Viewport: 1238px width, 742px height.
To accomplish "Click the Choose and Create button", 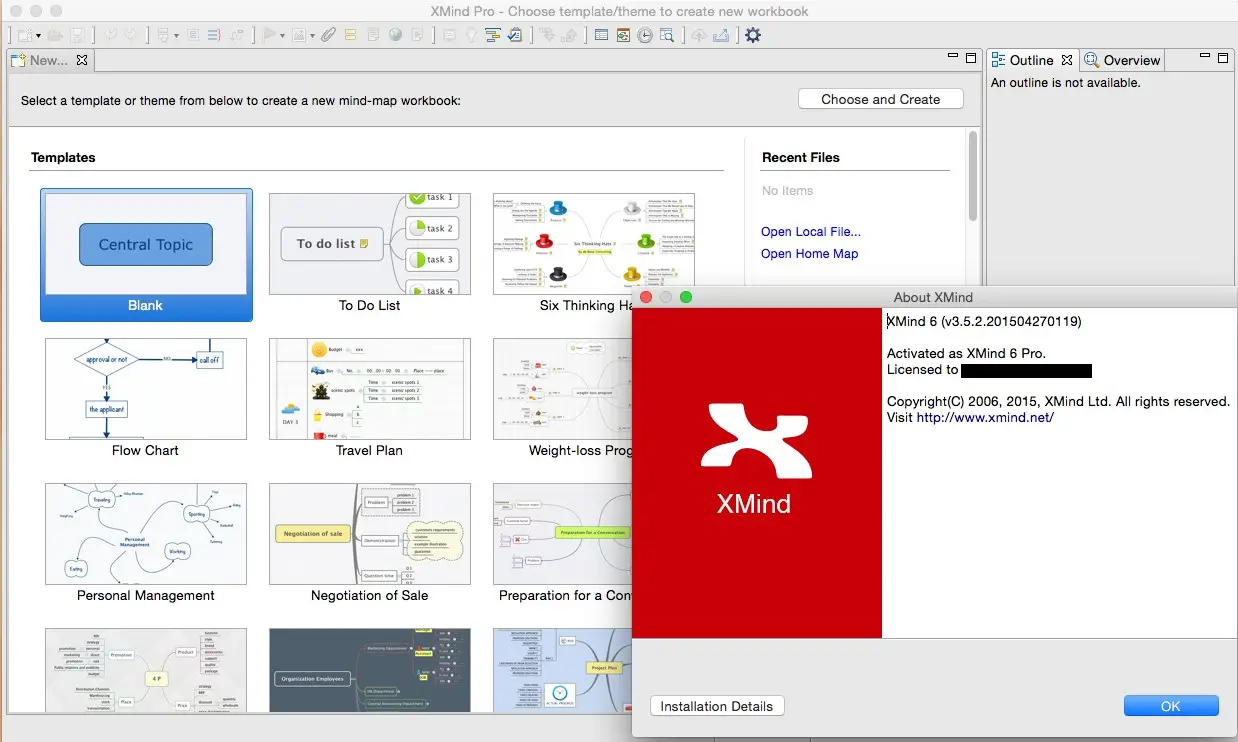I will 880,99.
